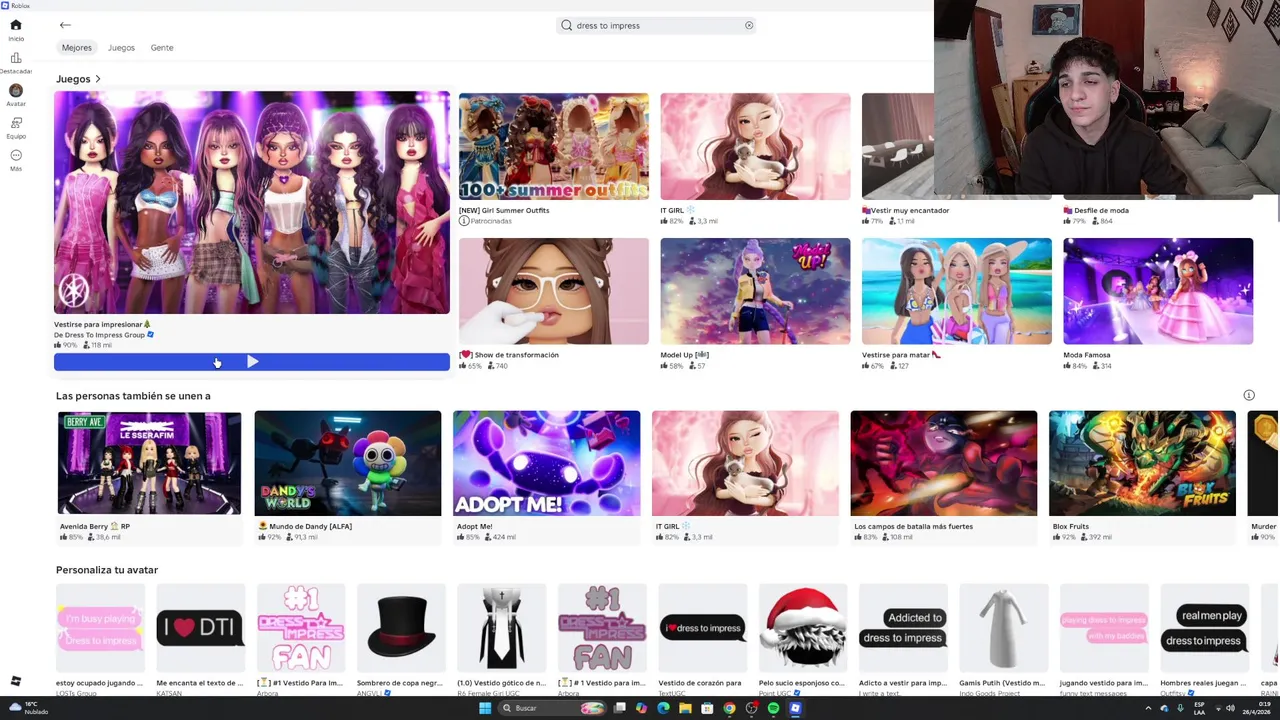Click the 'dress to impress' search box

[x=656, y=25]
